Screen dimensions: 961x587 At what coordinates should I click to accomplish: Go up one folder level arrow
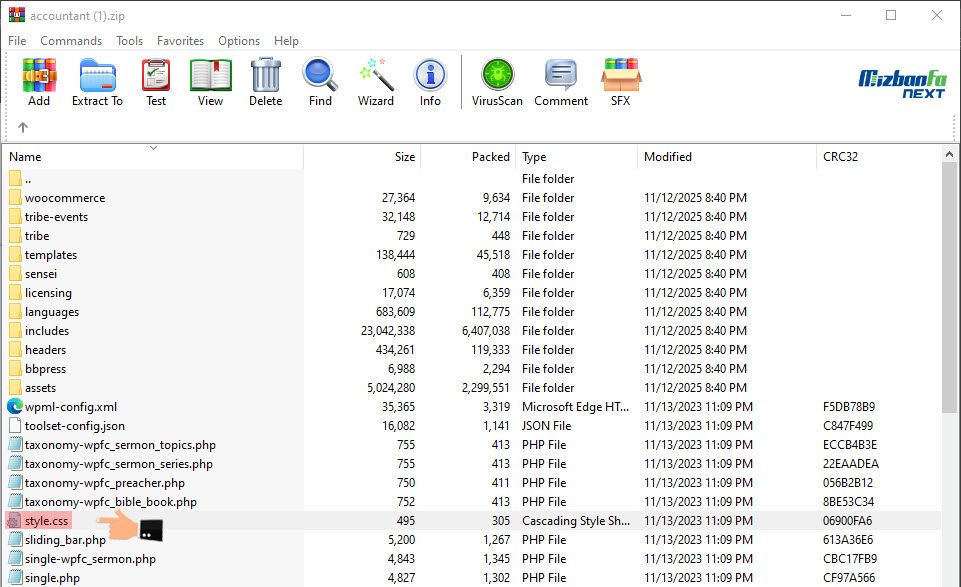(x=23, y=127)
